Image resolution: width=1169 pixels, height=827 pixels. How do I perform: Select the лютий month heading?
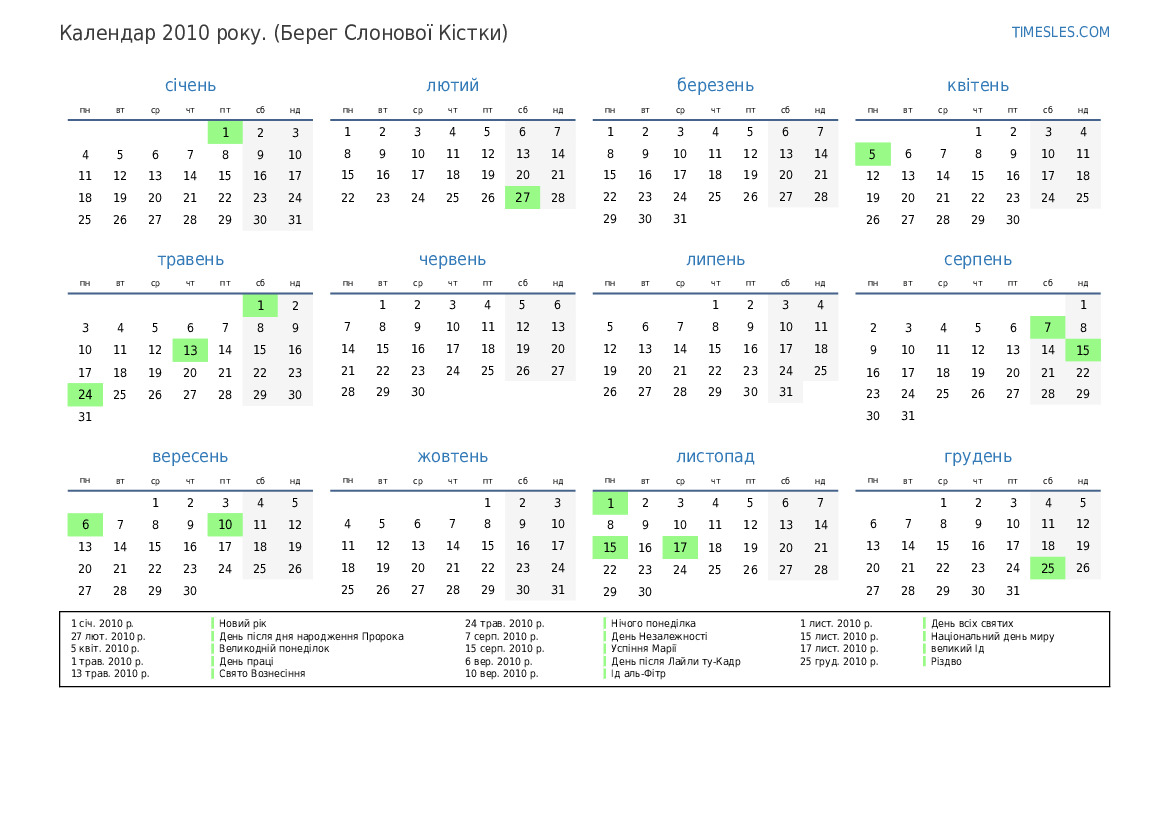tap(453, 85)
